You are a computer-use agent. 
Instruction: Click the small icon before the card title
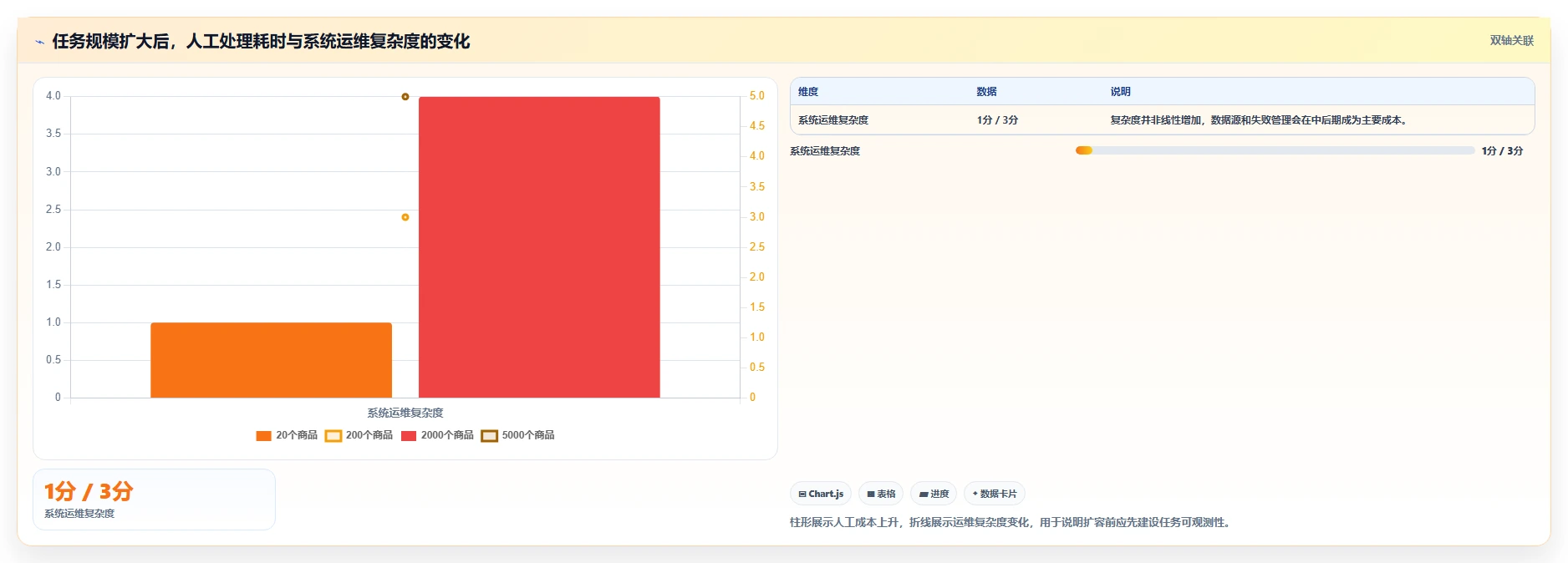[x=39, y=42]
